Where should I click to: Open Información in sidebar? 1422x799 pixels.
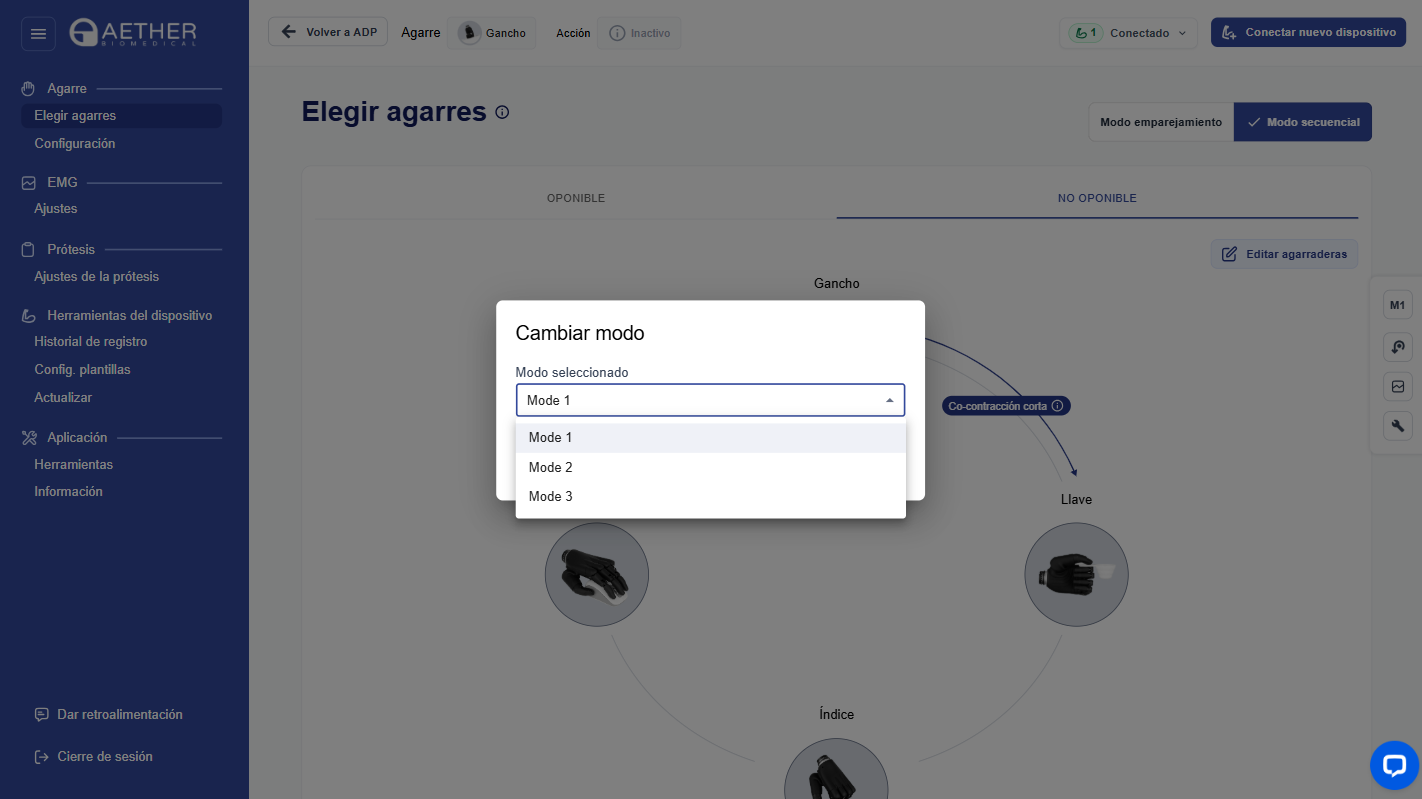coord(69,492)
